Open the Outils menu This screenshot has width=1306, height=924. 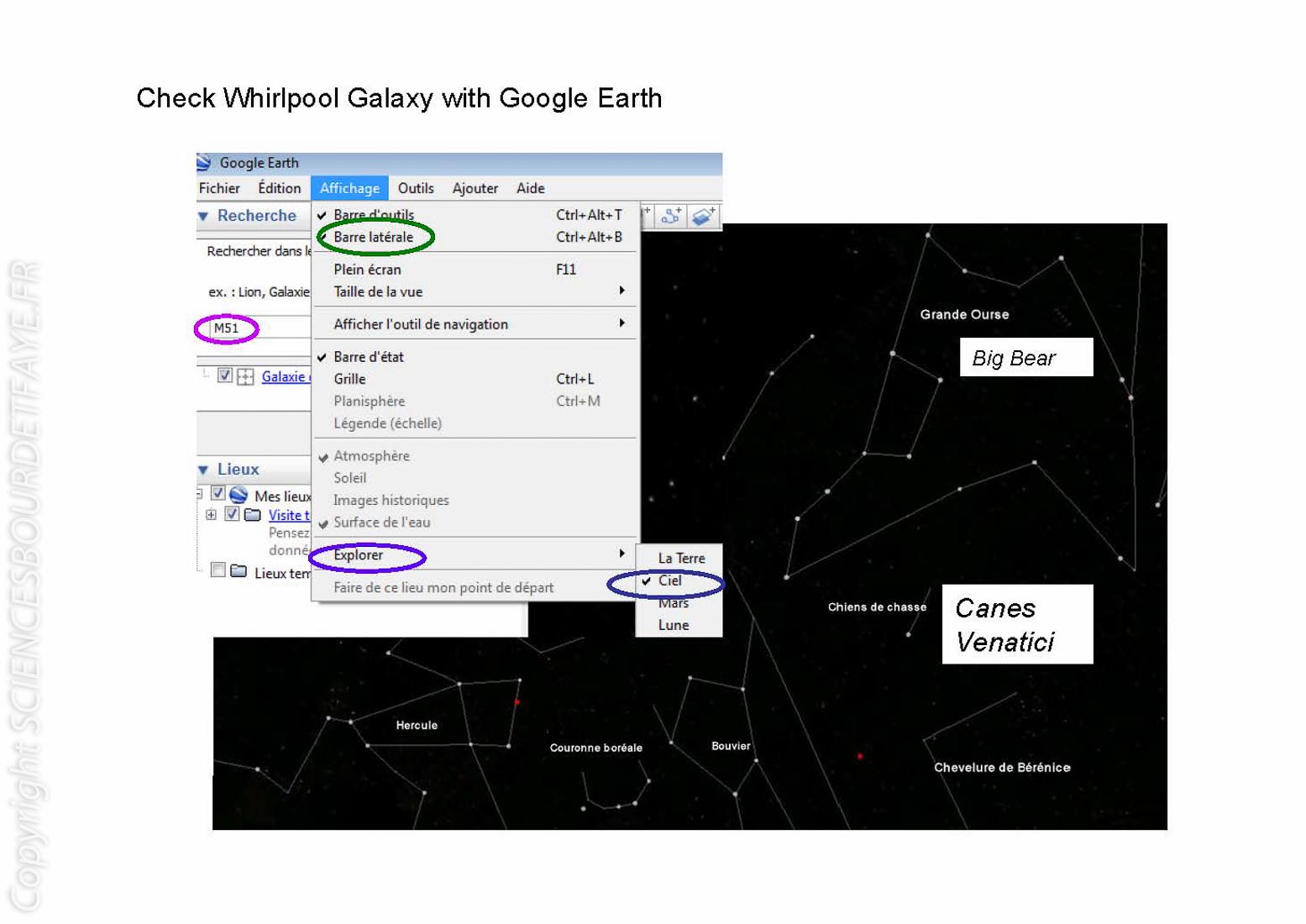[415, 188]
